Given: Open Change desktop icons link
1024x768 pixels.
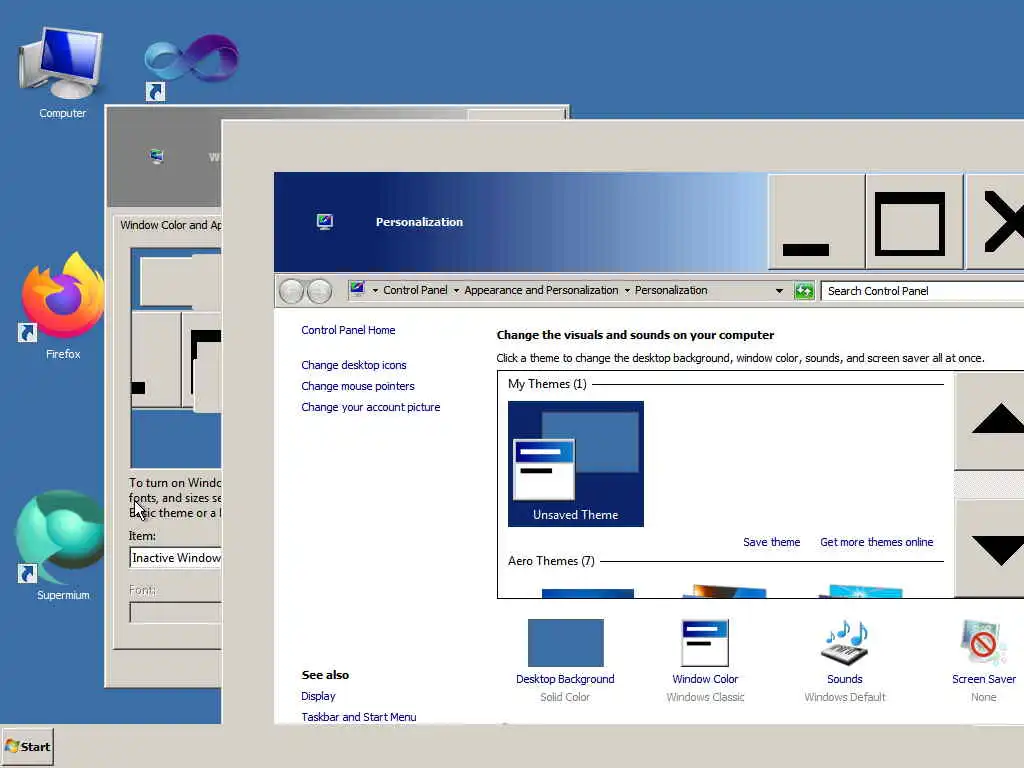Looking at the screenshot, I should click(353, 365).
